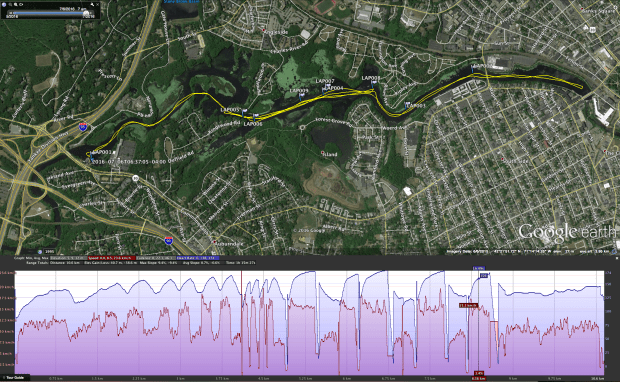Close the time slider panel
The height and width of the screenshot is (382, 620).
click(x=98, y=4)
